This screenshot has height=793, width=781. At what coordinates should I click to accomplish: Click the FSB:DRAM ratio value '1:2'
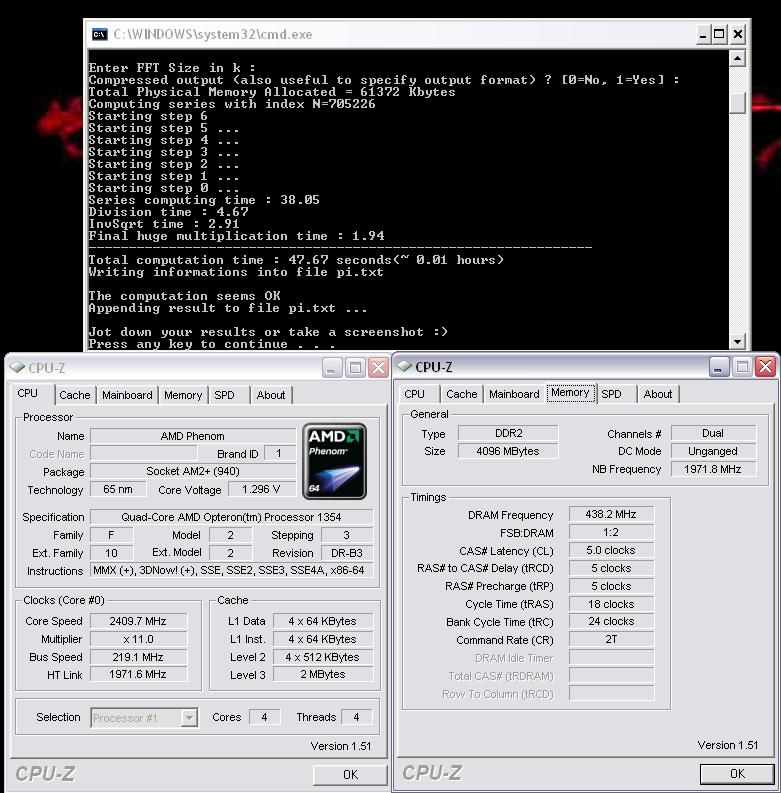(x=611, y=532)
